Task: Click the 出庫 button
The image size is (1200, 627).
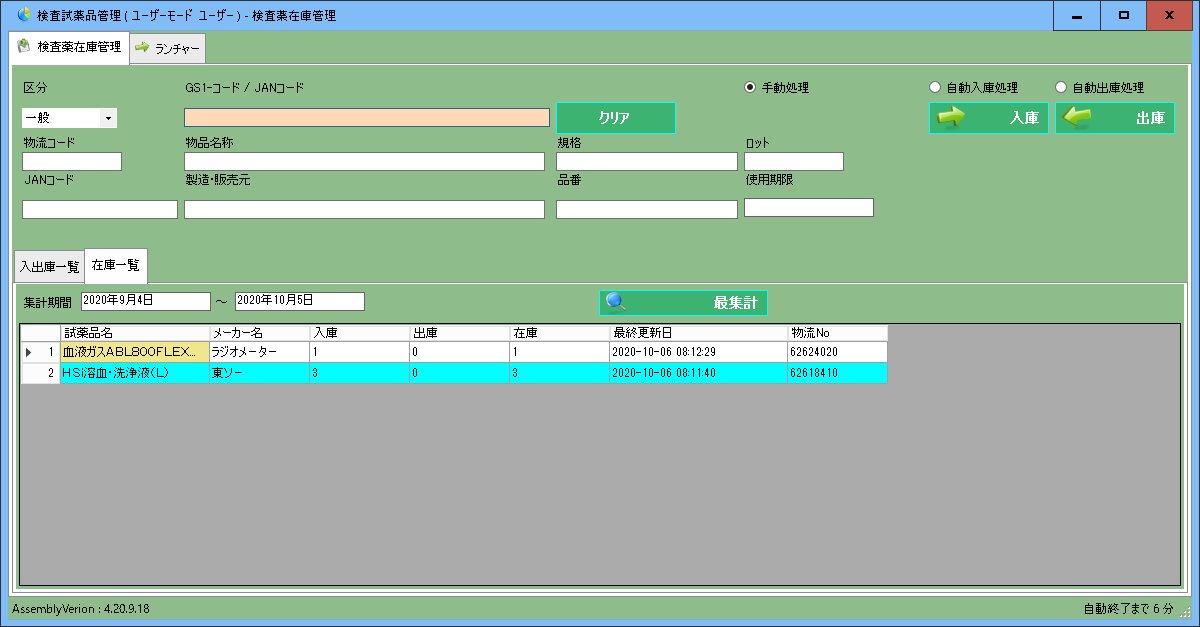Action: (1115, 117)
